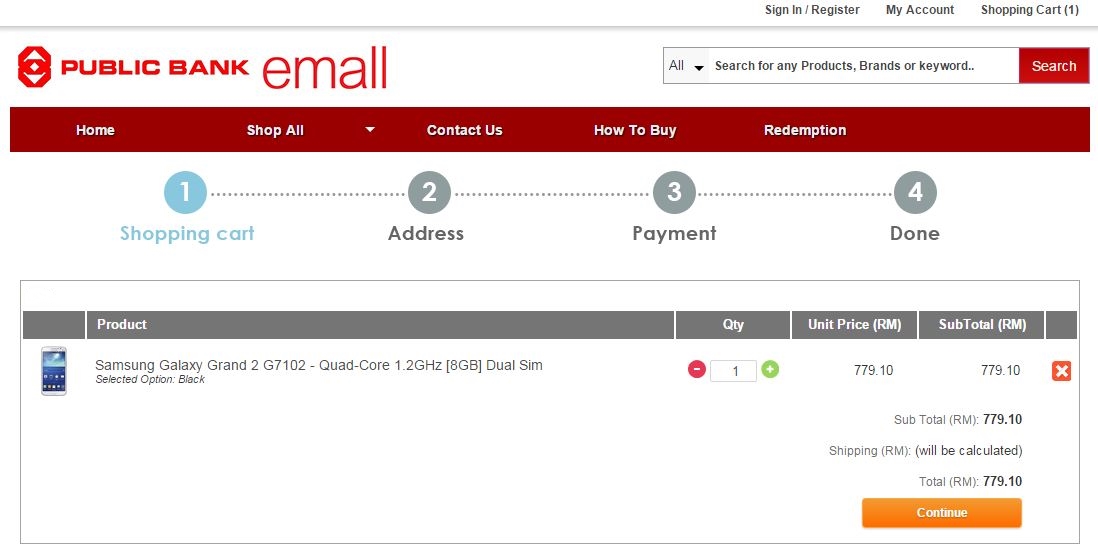The width and height of the screenshot is (1098, 560).
Task: Click the Done step label
Action: point(915,233)
